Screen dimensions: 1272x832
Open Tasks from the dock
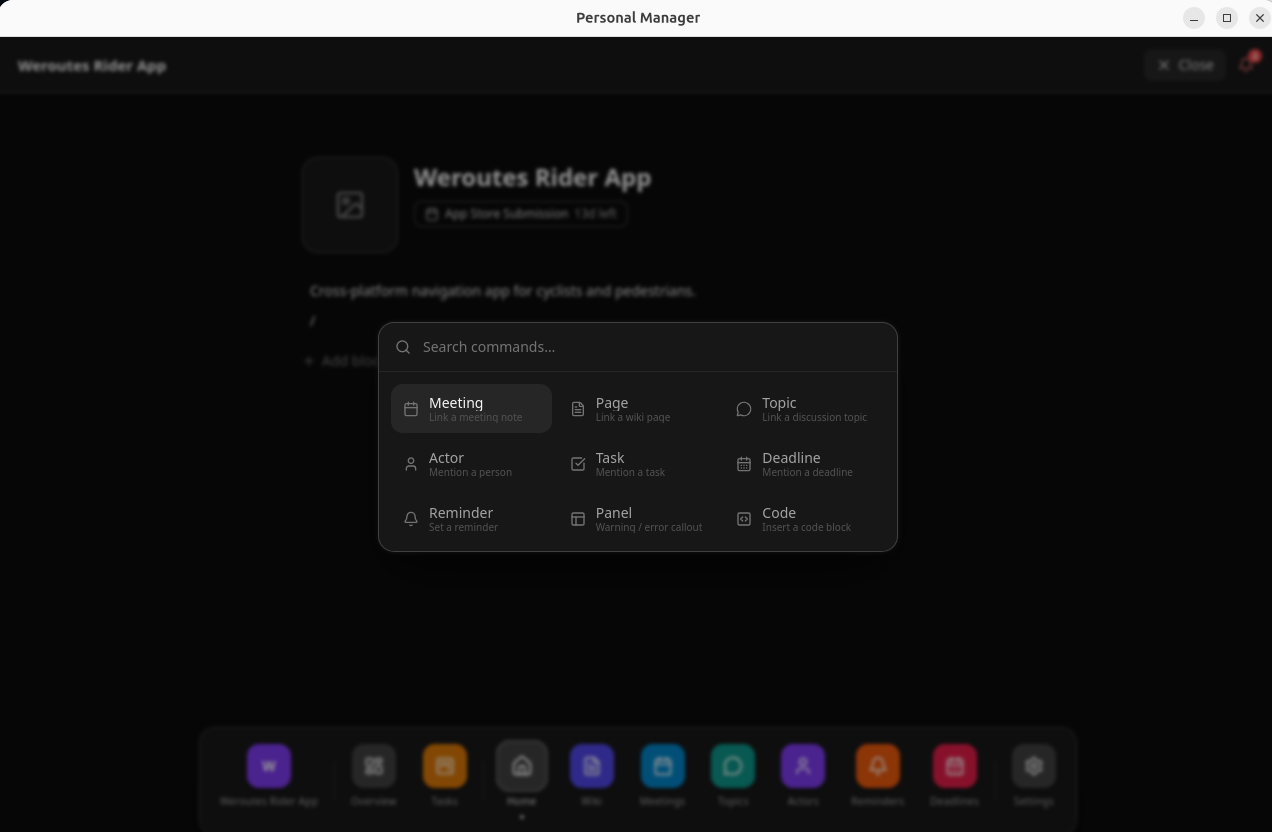[445, 766]
